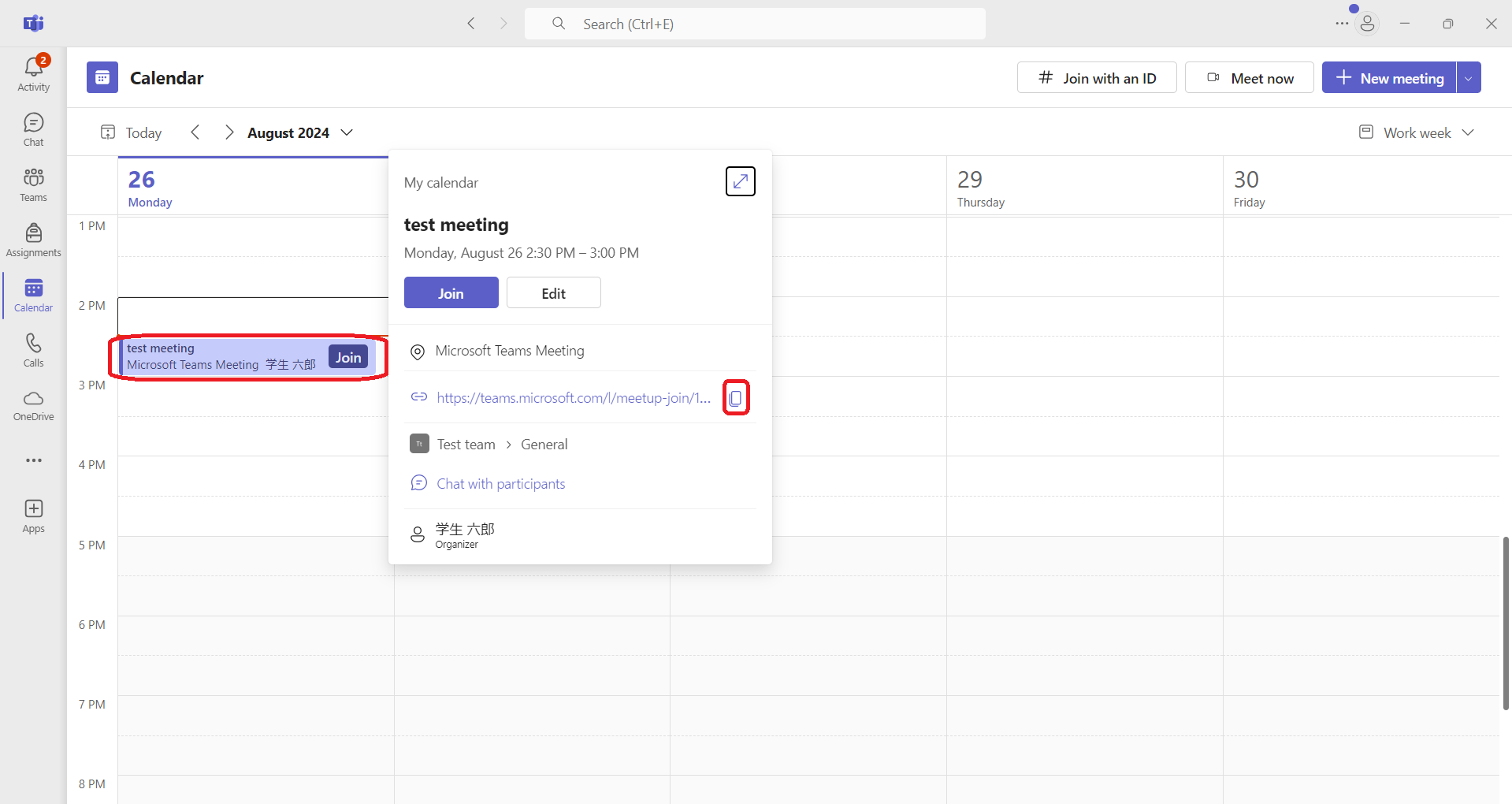Open OneDrive from the sidebar
Viewport: 1512px width, 804px height.
[33, 406]
